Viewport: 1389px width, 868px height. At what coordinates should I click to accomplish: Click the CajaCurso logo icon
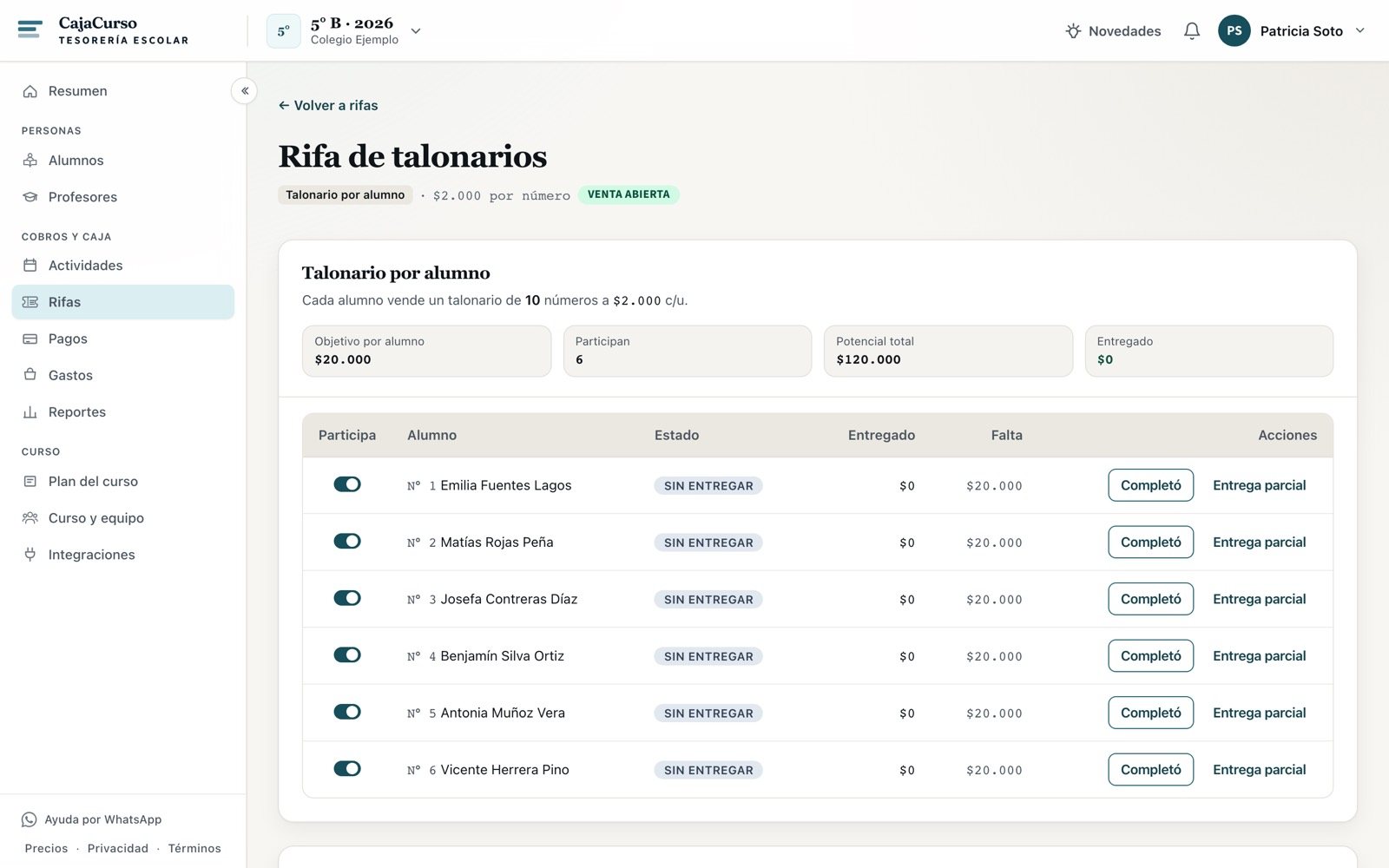tap(30, 30)
